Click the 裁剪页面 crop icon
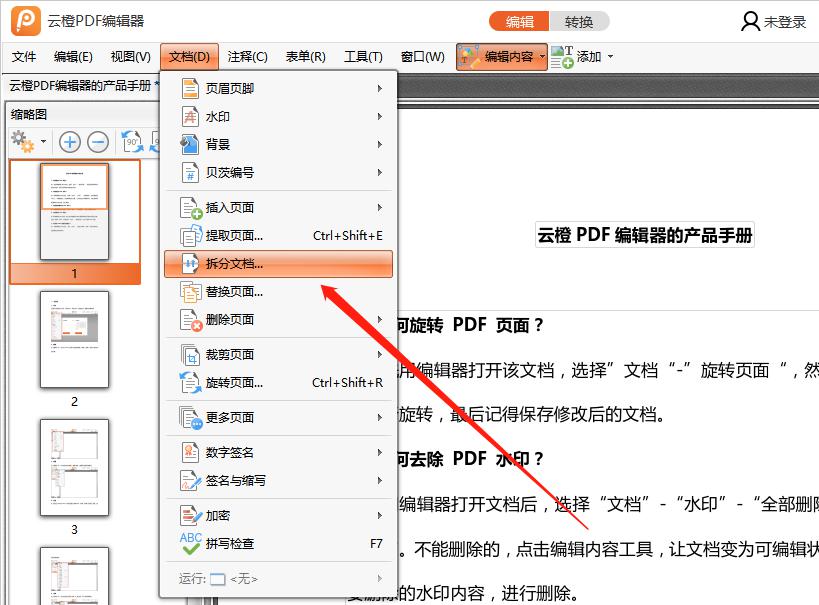Image resolution: width=819 pixels, height=605 pixels. coord(191,355)
